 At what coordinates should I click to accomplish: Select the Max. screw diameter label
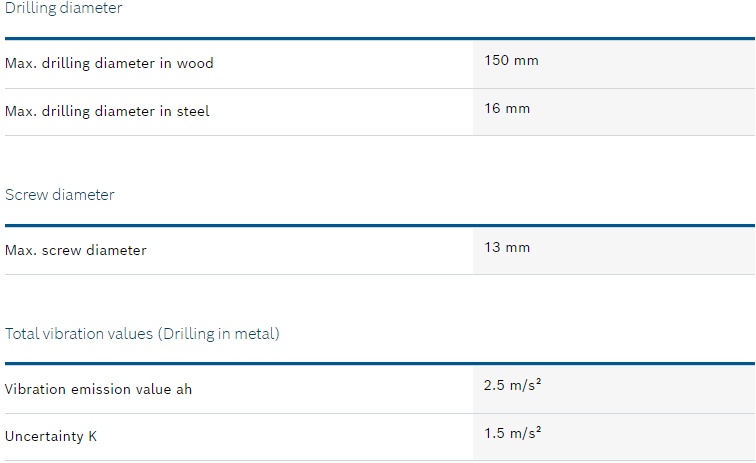pos(76,250)
